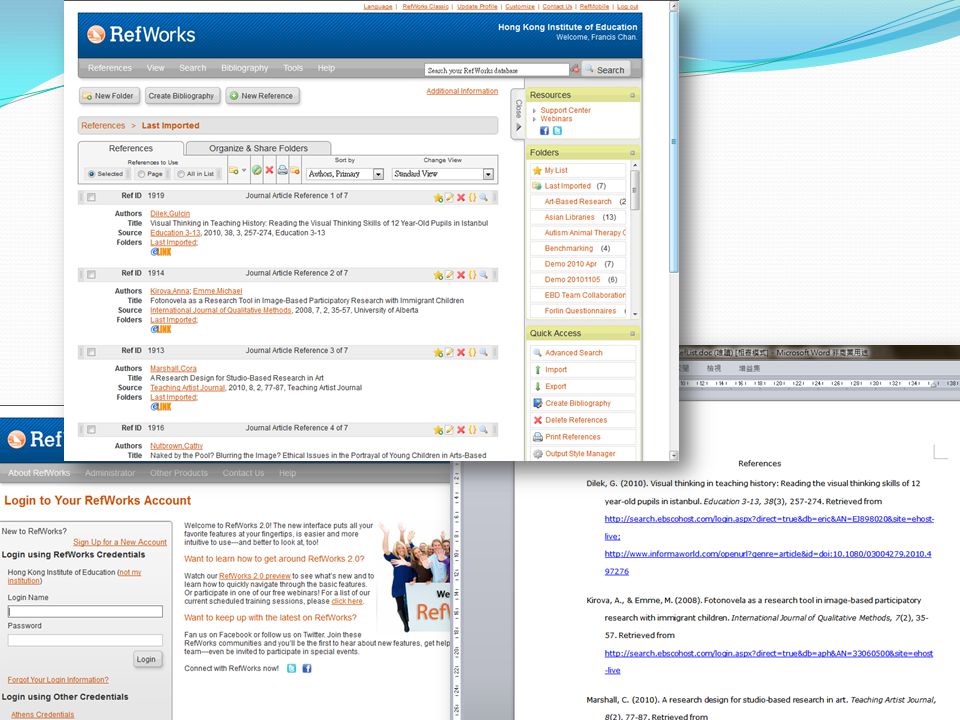Screen dimensions: 960x720
Task: Click the Twitter icon in Resources panel
Action: [x=557, y=131]
